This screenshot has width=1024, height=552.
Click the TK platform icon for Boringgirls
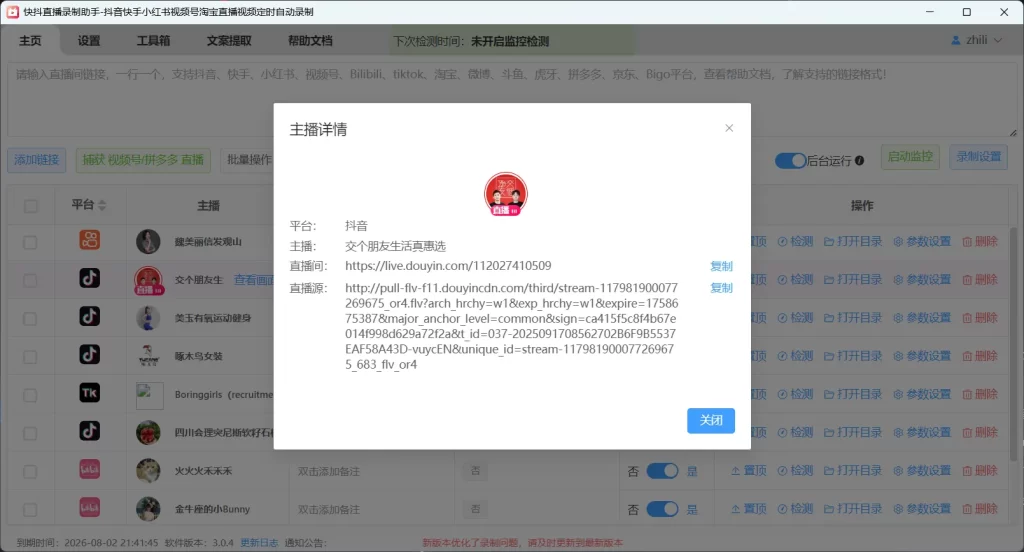(x=89, y=393)
